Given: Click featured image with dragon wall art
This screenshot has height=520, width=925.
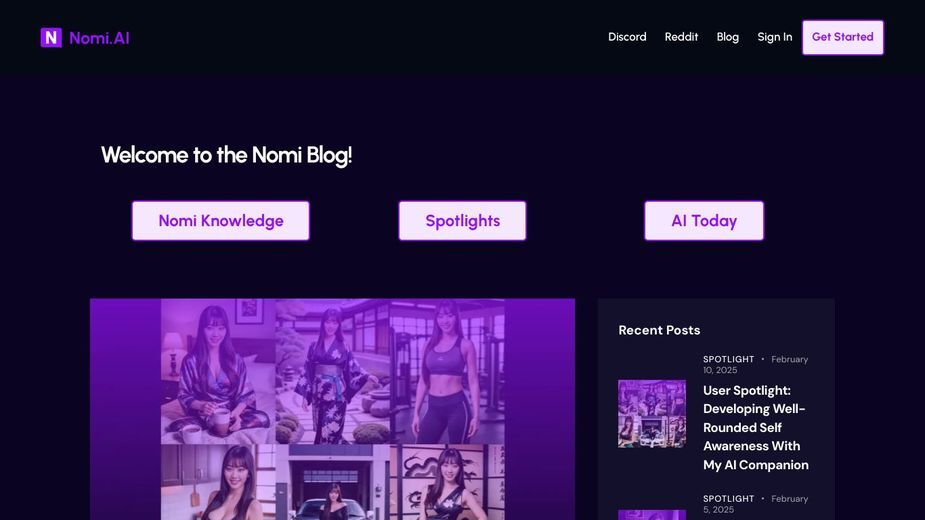Looking at the screenshot, I should point(447,482).
